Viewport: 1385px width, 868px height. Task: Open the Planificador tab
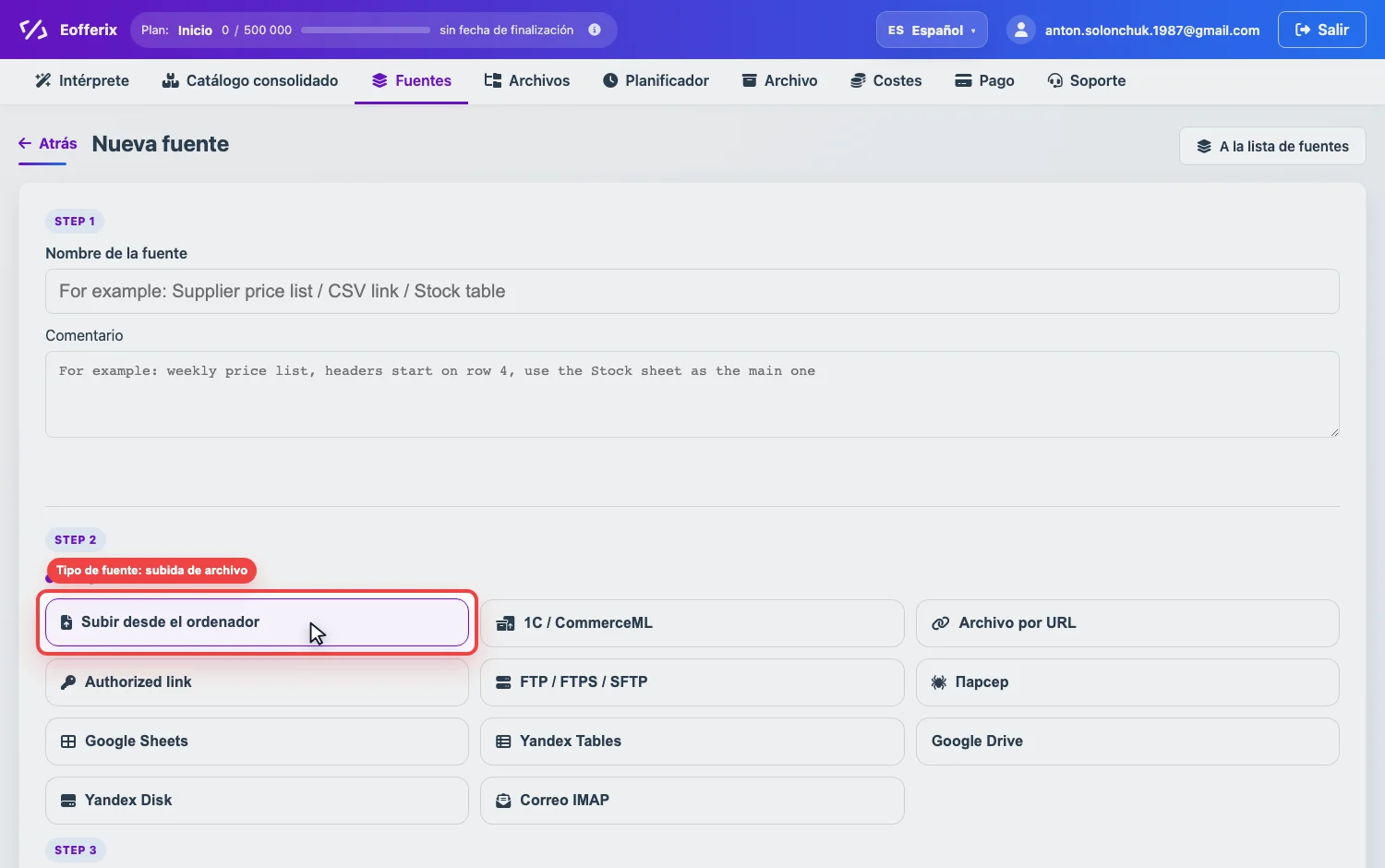(656, 80)
